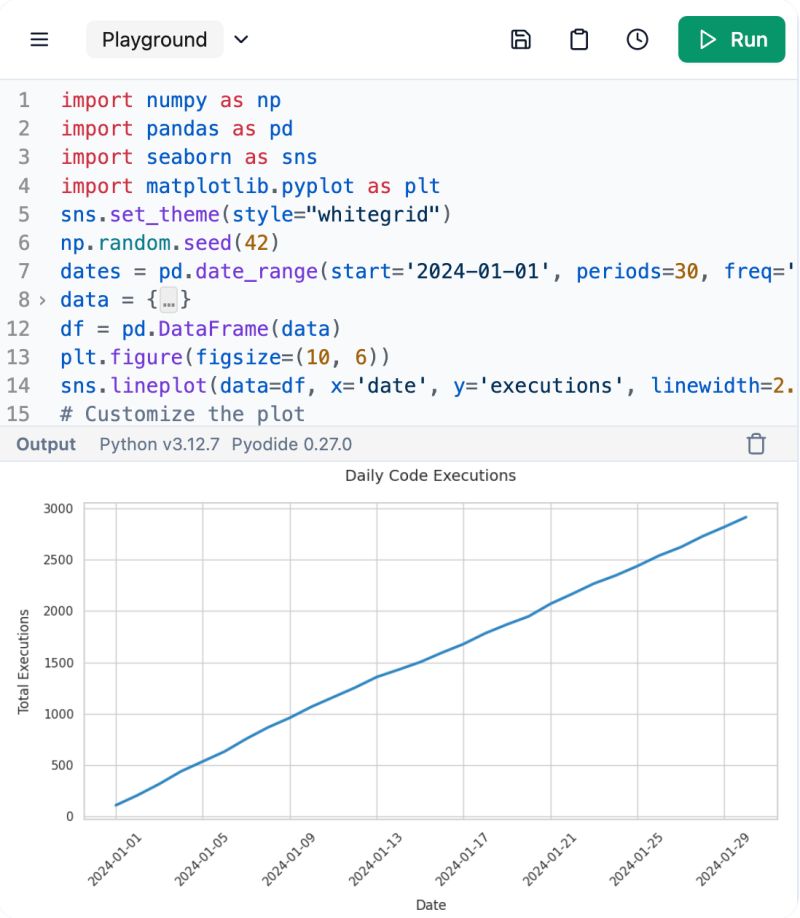The image size is (800, 918).
Task: Click the Pyodide 0.27.0 version text
Action: (x=292, y=444)
